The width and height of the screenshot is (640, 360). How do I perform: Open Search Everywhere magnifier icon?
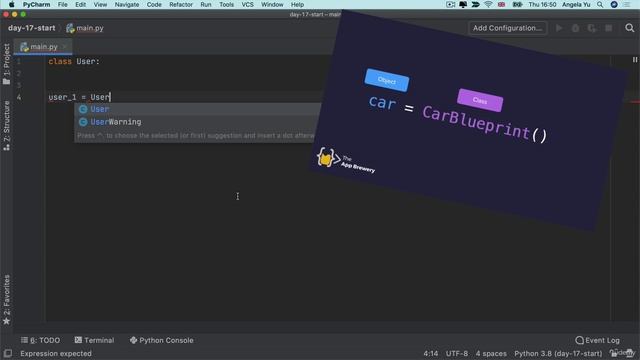pyautogui.click(x=629, y=28)
